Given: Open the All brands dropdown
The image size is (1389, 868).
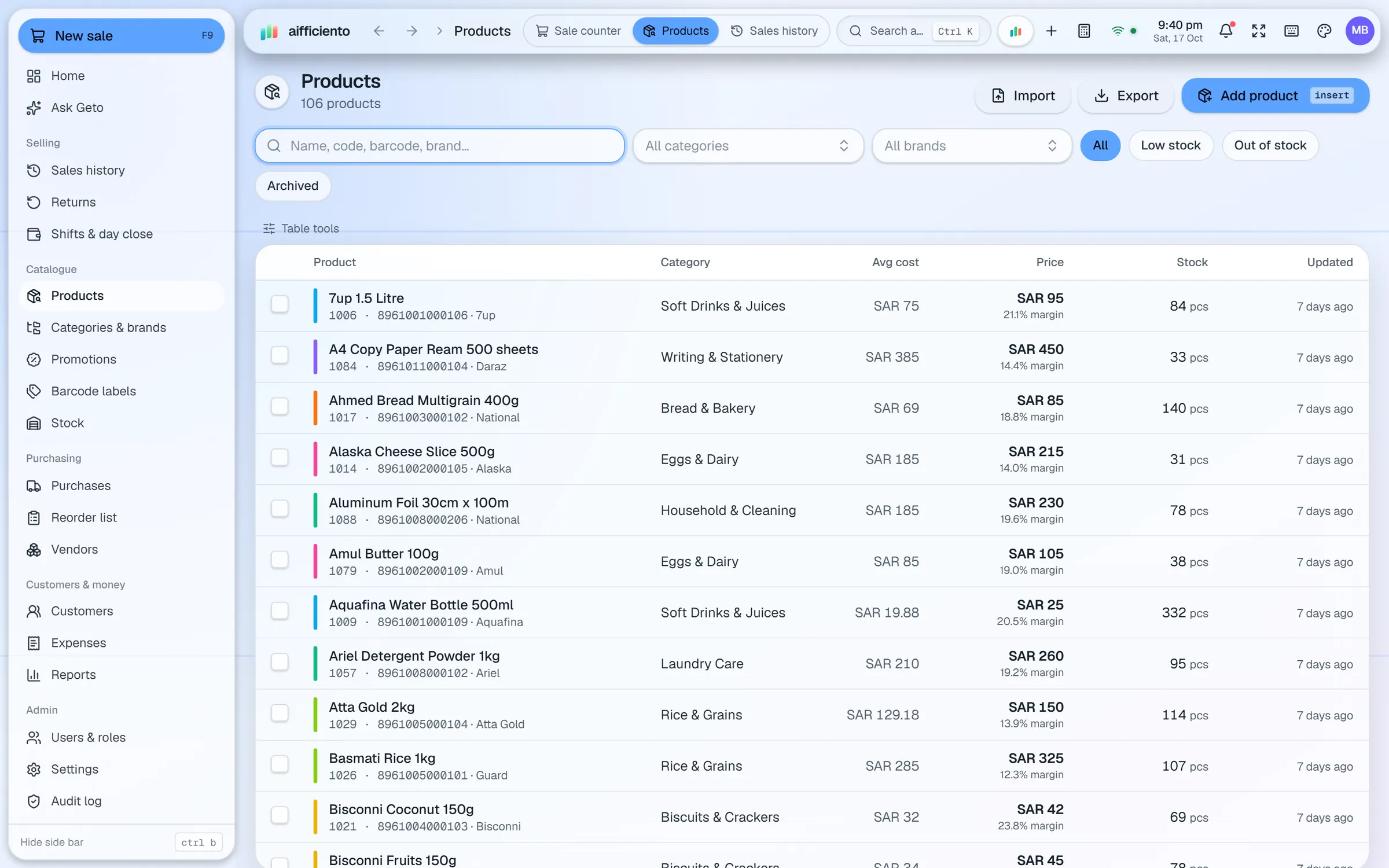Looking at the screenshot, I should coord(972,146).
